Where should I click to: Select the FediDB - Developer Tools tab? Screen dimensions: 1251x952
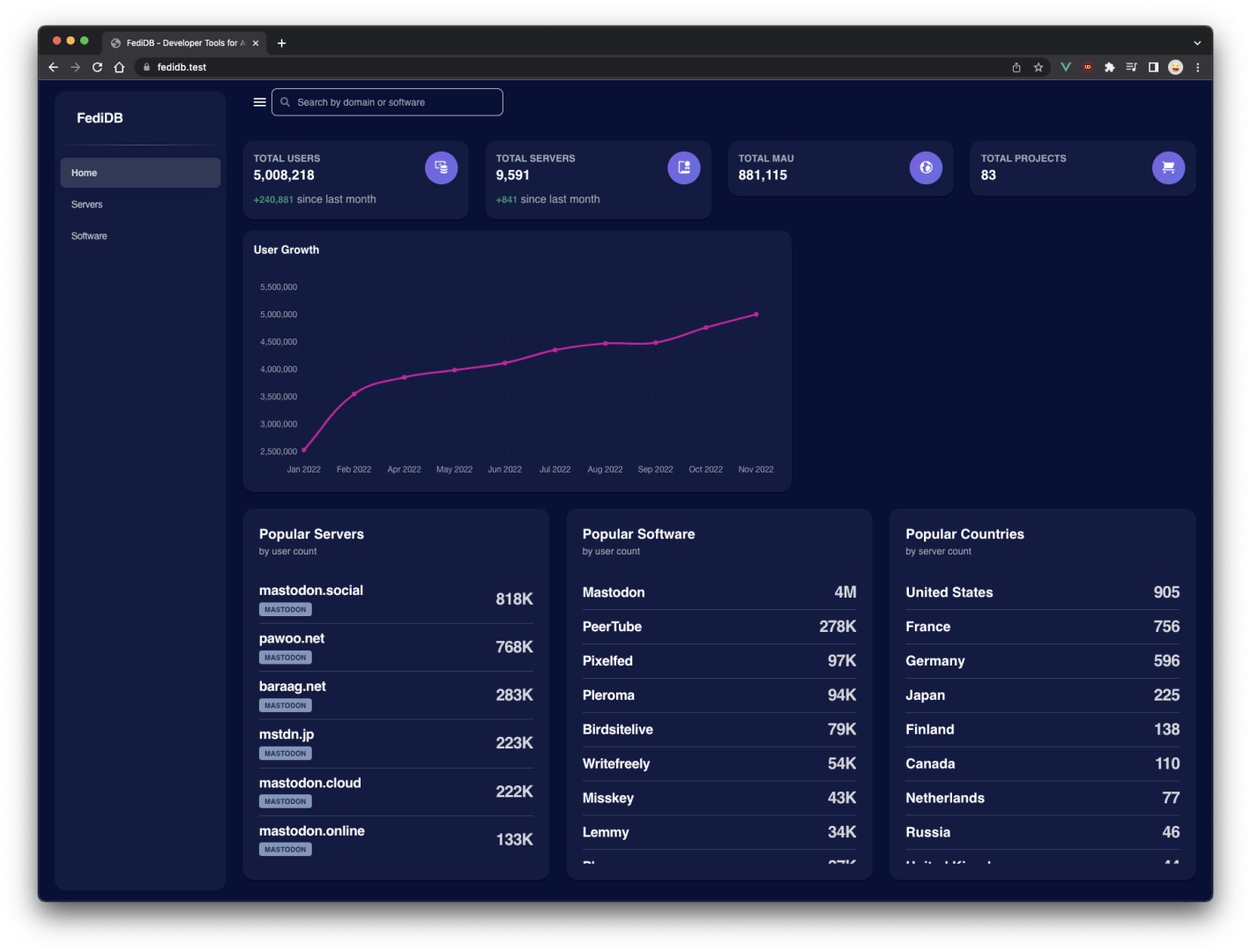pos(185,42)
